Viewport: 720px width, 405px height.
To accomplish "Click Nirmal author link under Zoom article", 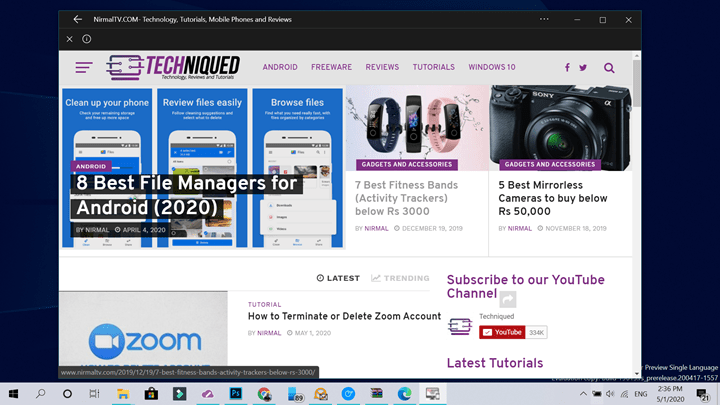I will coord(269,333).
